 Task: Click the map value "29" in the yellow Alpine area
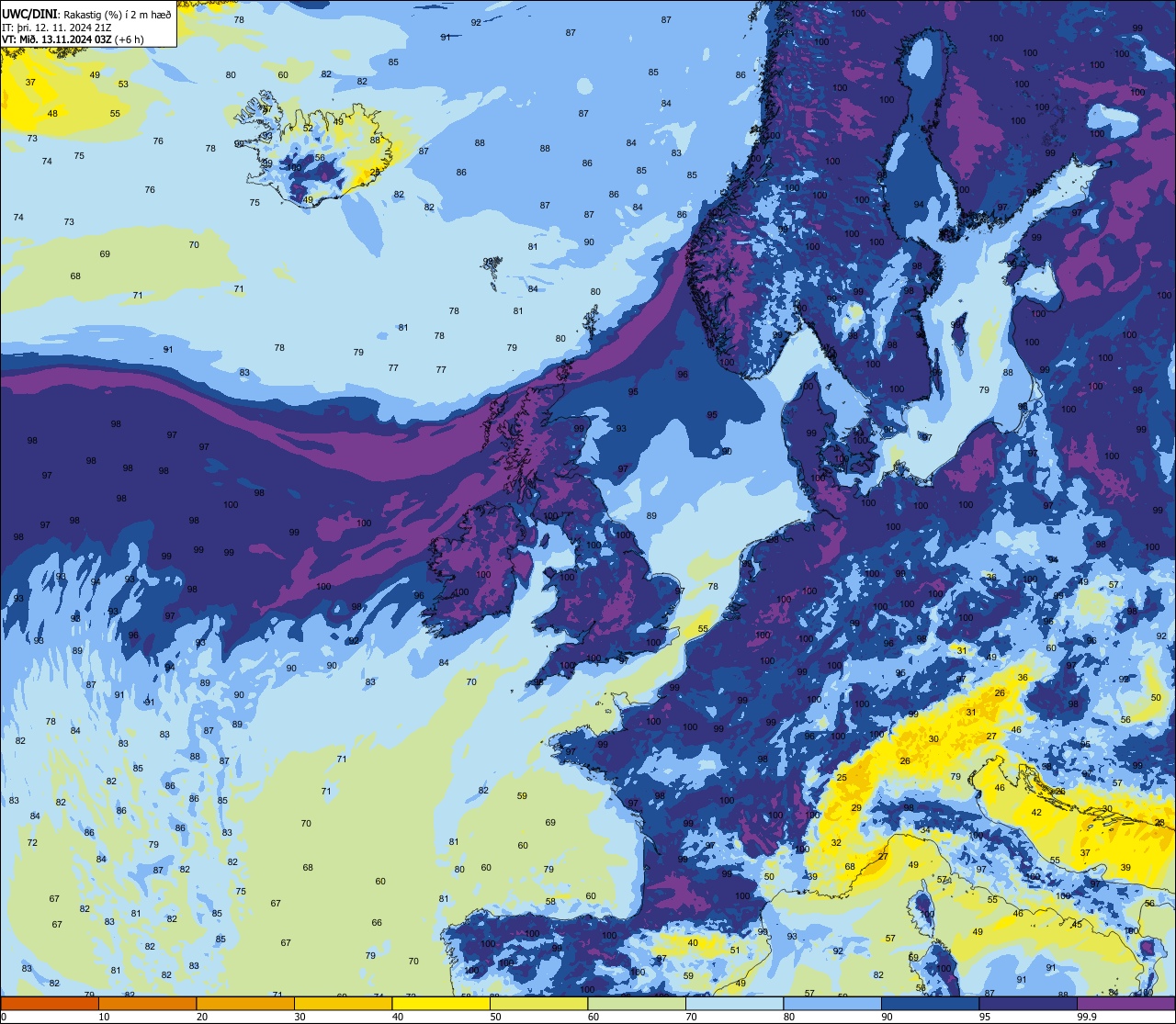click(856, 808)
